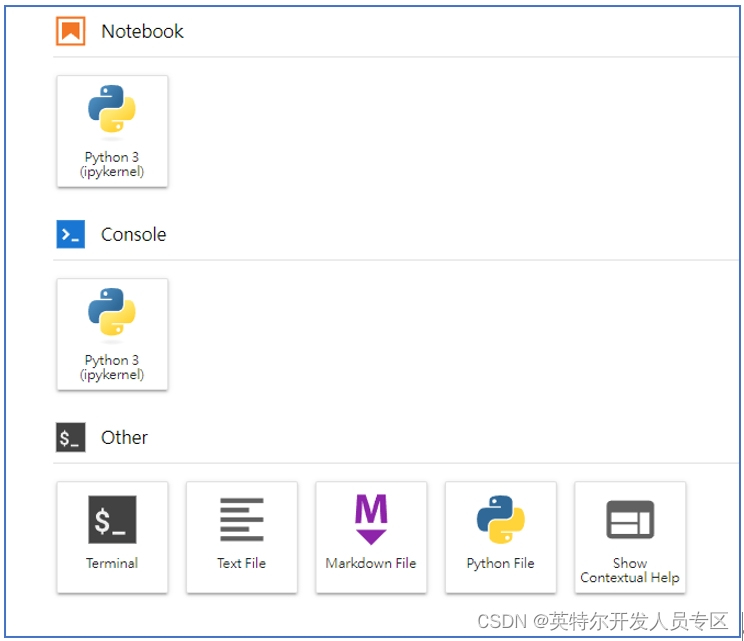Screen dimensions: 744x641
Task: Click the dark Other section icon
Action: tap(71, 437)
